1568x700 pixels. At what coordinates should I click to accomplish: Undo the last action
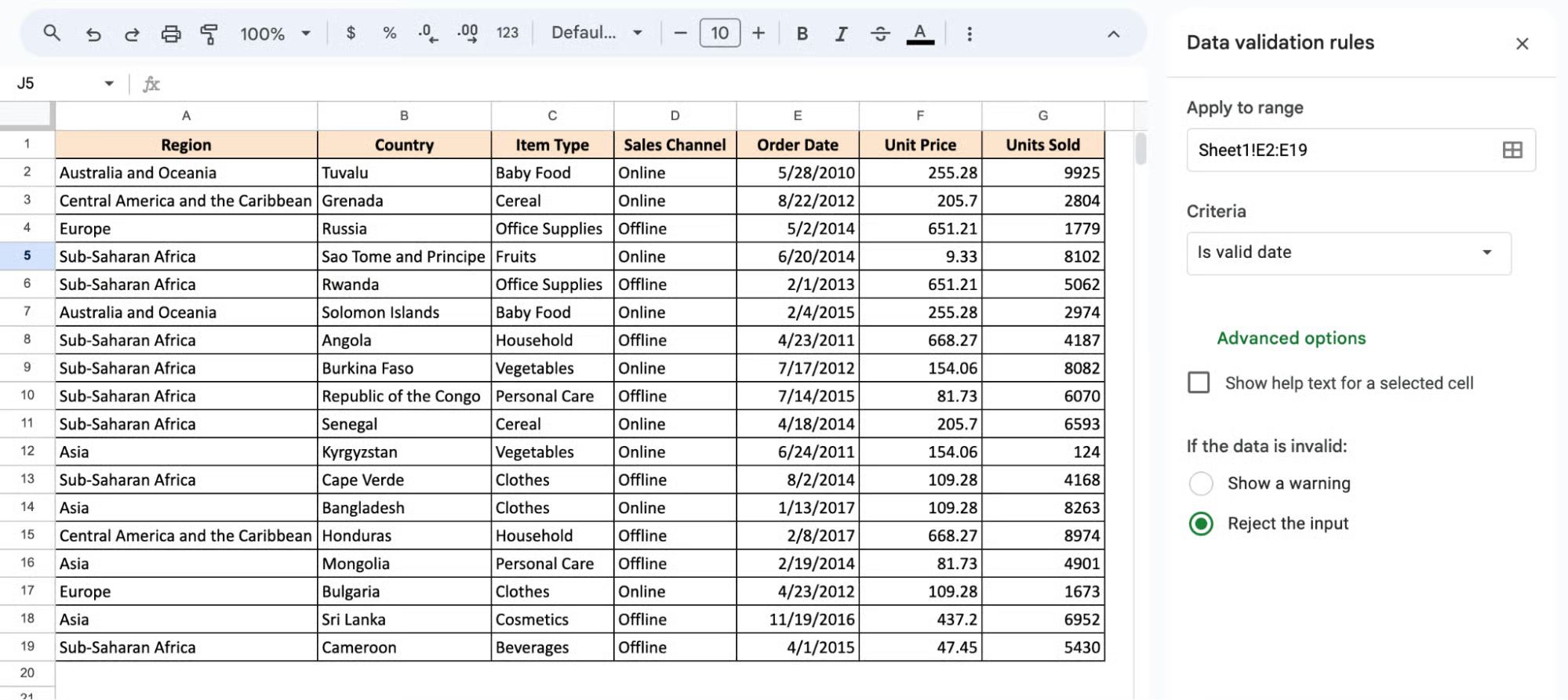click(x=93, y=34)
